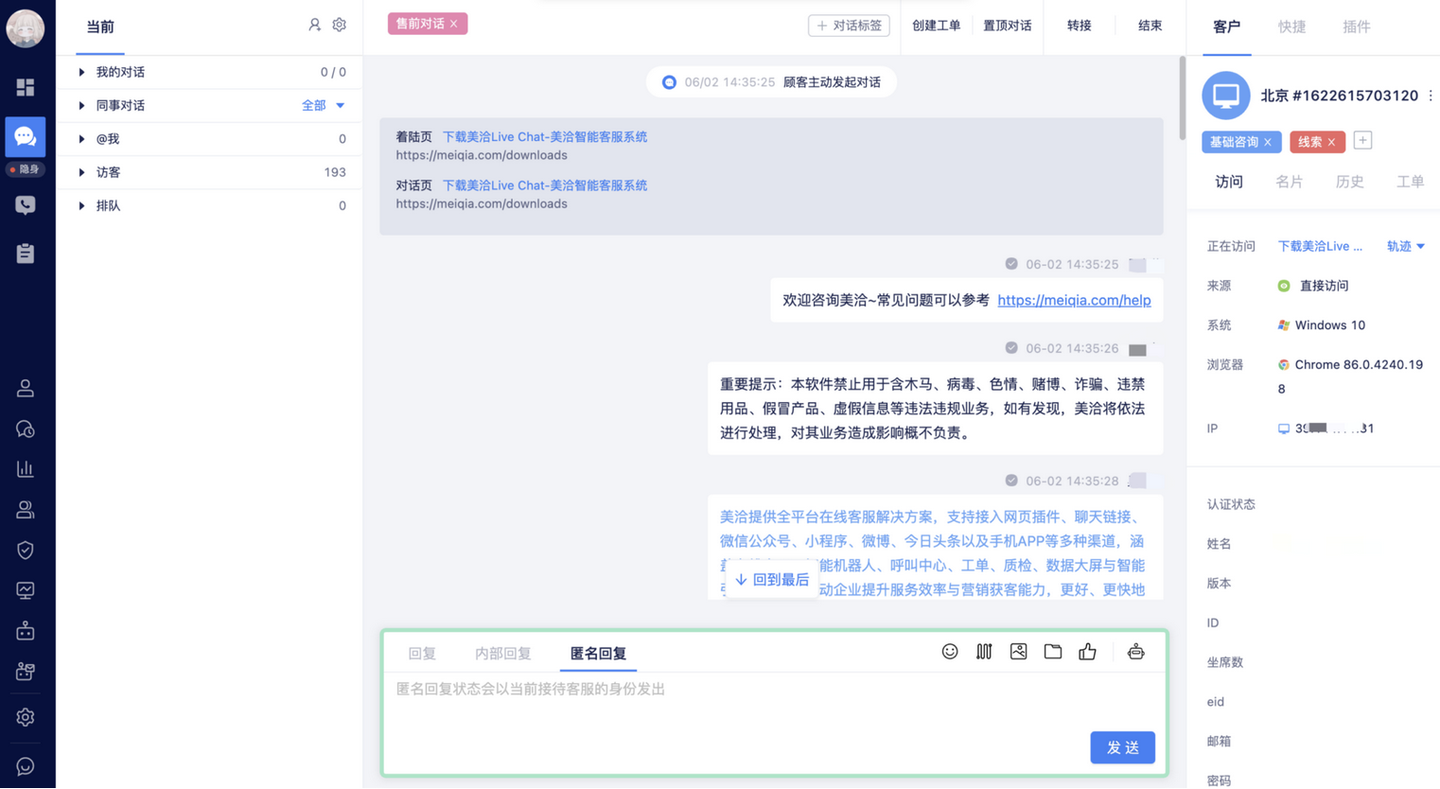Switch to the 名片 sub-tab
Image resolution: width=1440 pixels, height=789 pixels.
(1289, 182)
